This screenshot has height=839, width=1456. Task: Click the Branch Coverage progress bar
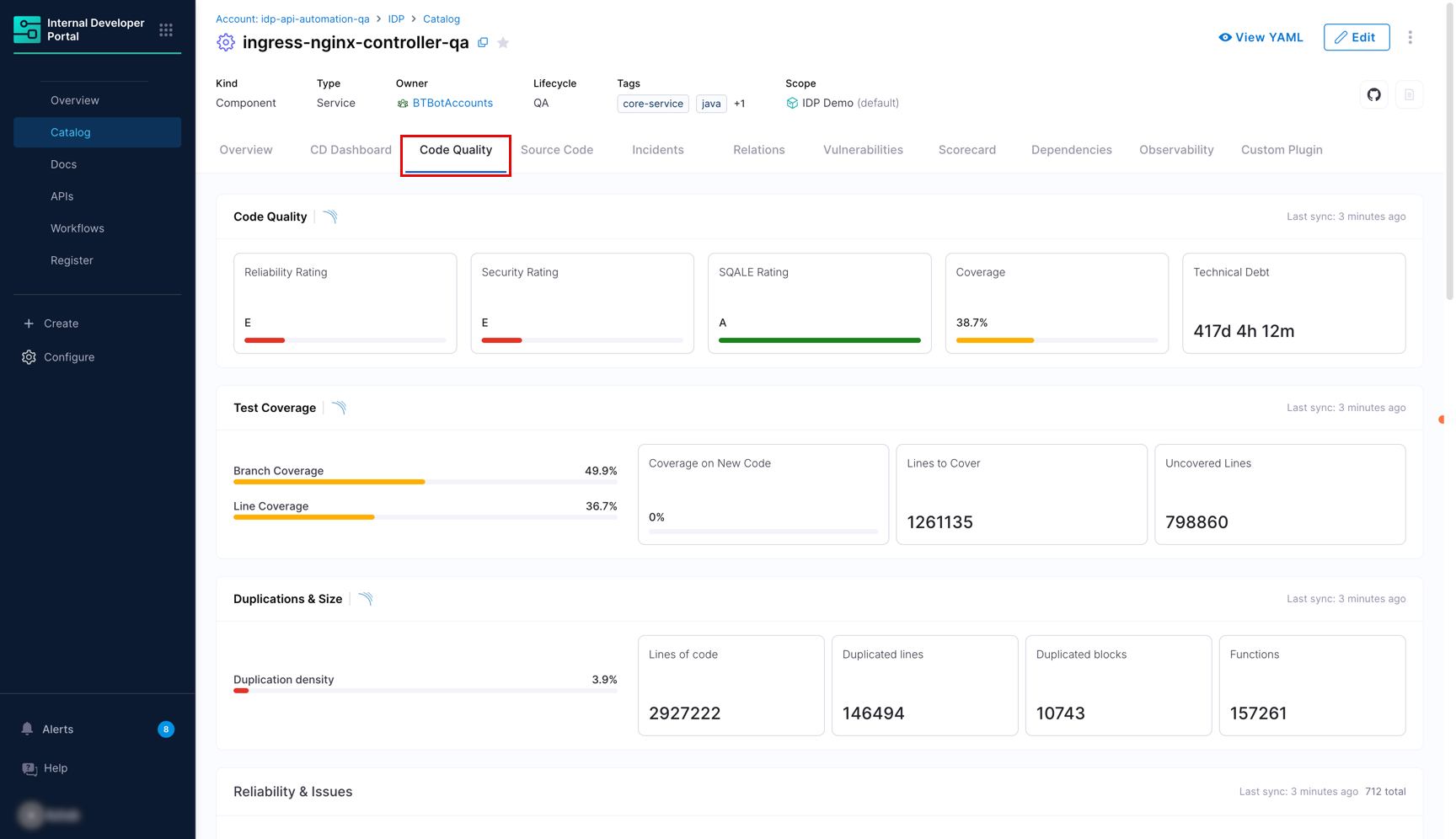click(x=426, y=482)
